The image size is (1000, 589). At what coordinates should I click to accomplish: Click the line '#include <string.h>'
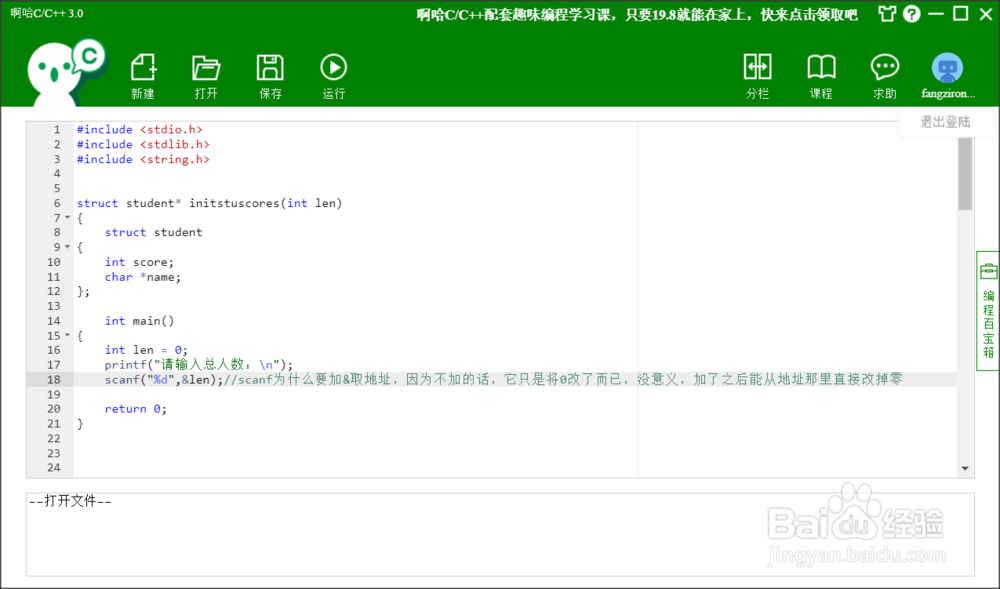pyautogui.click(x=143, y=159)
